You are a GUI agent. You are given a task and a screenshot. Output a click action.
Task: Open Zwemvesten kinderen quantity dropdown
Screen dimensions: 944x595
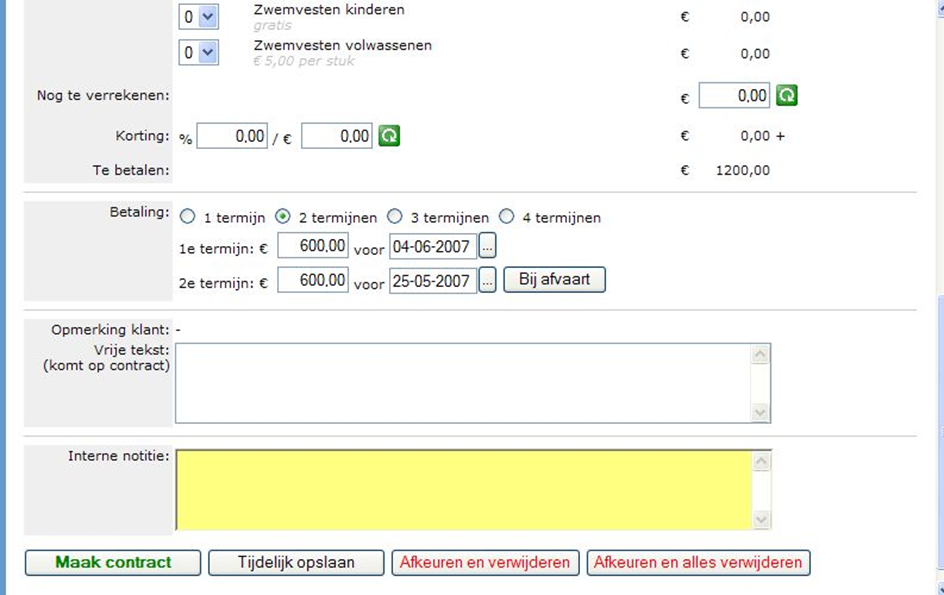(198, 17)
